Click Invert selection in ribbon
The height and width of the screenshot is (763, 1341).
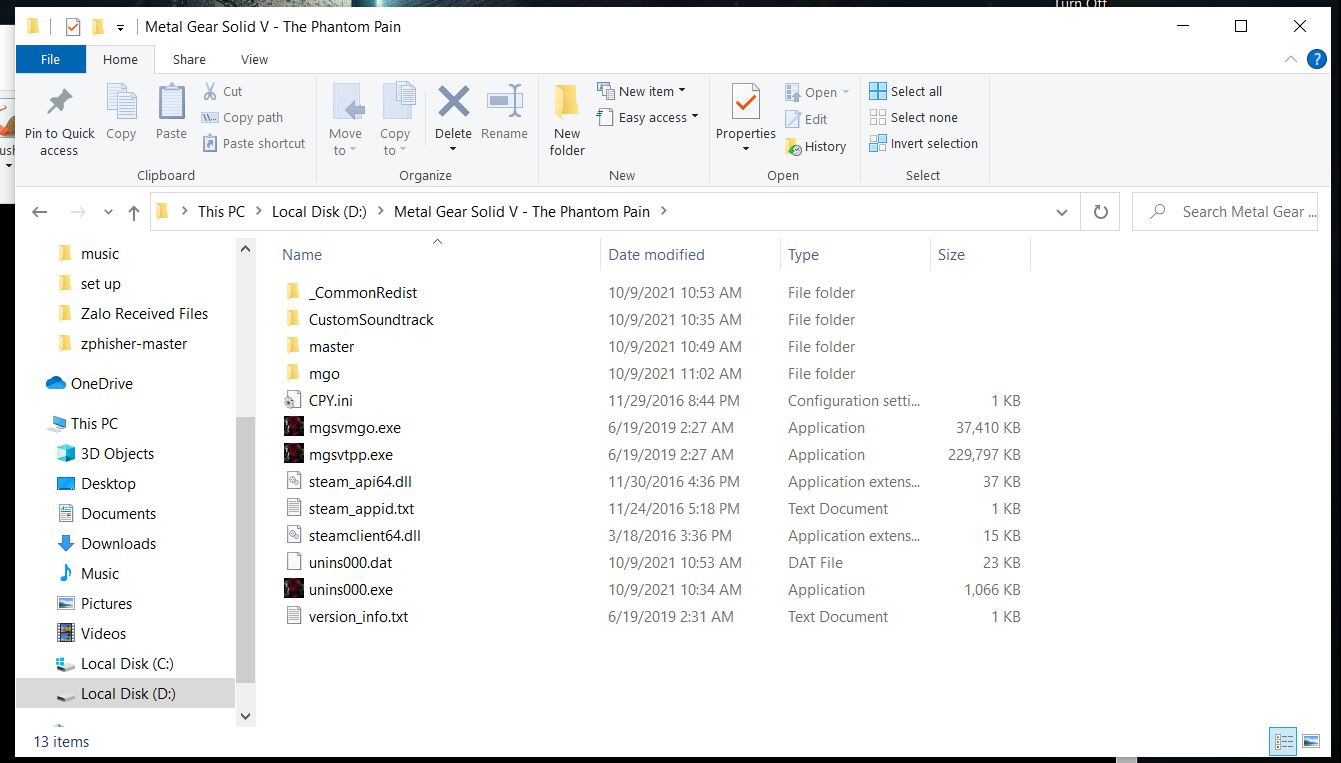[923, 143]
